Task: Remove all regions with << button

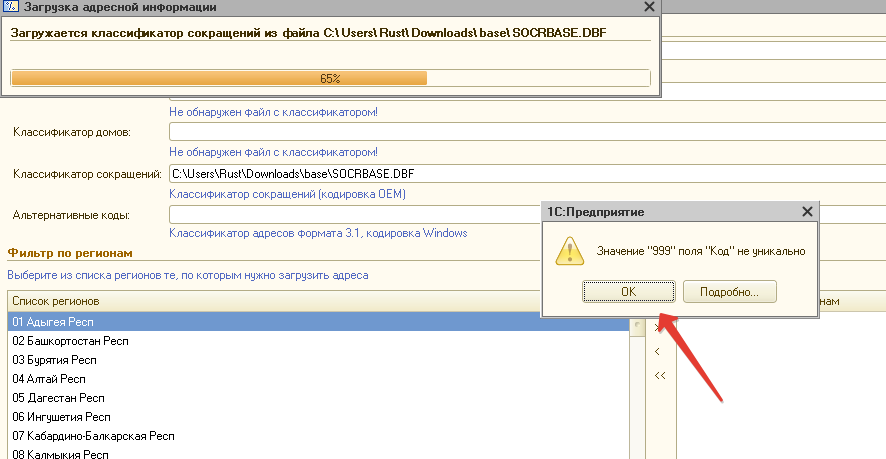Action: [659, 375]
